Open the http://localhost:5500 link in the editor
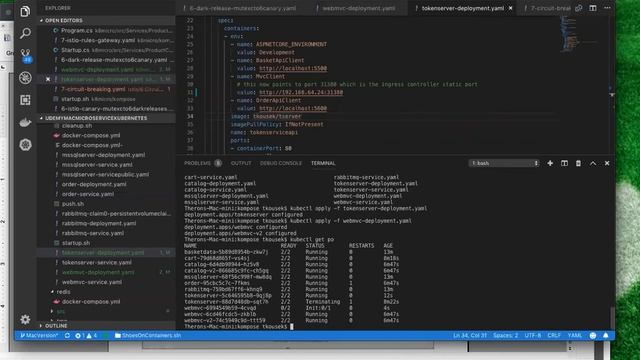The width and height of the screenshot is (640, 360). 293,69
